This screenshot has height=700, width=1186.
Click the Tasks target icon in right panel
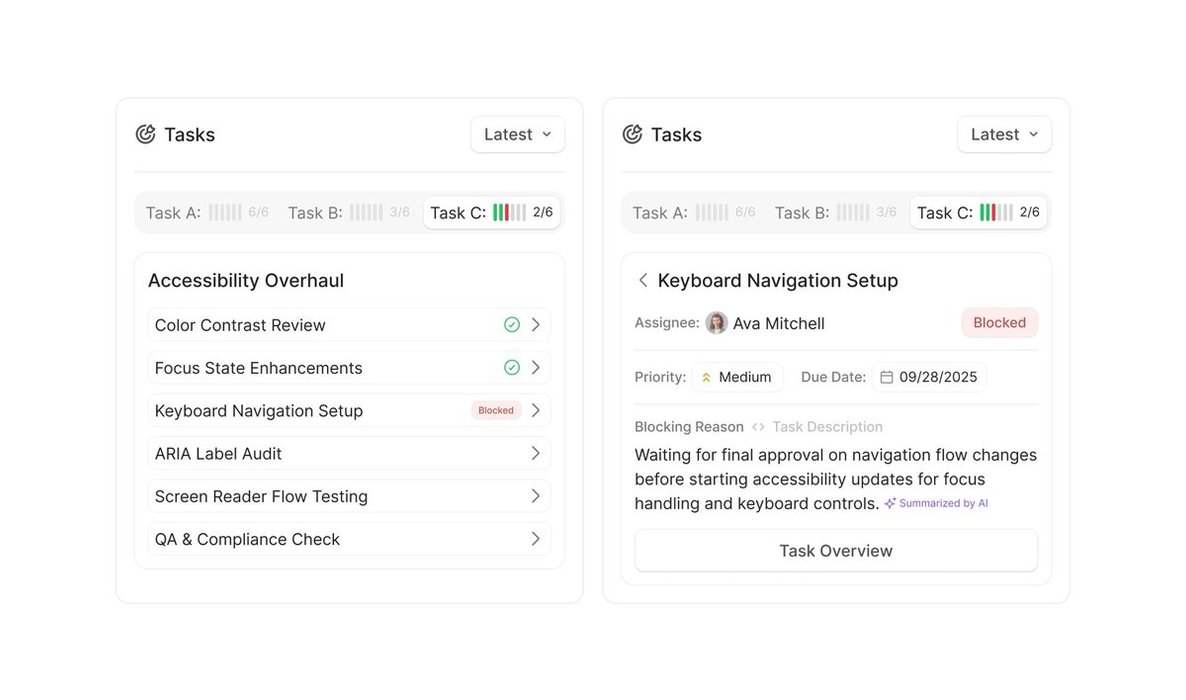point(632,134)
